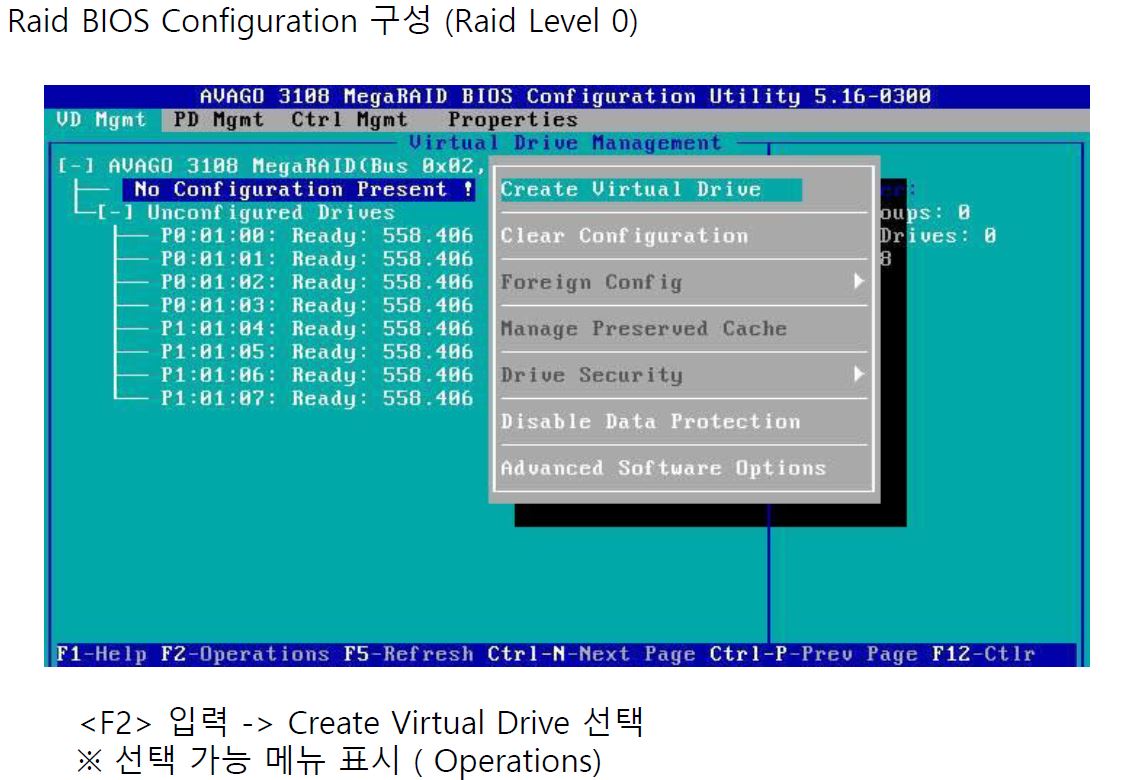Click F5-Refresh in the bottom status bar
The image size is (1132, 780).
408,654
